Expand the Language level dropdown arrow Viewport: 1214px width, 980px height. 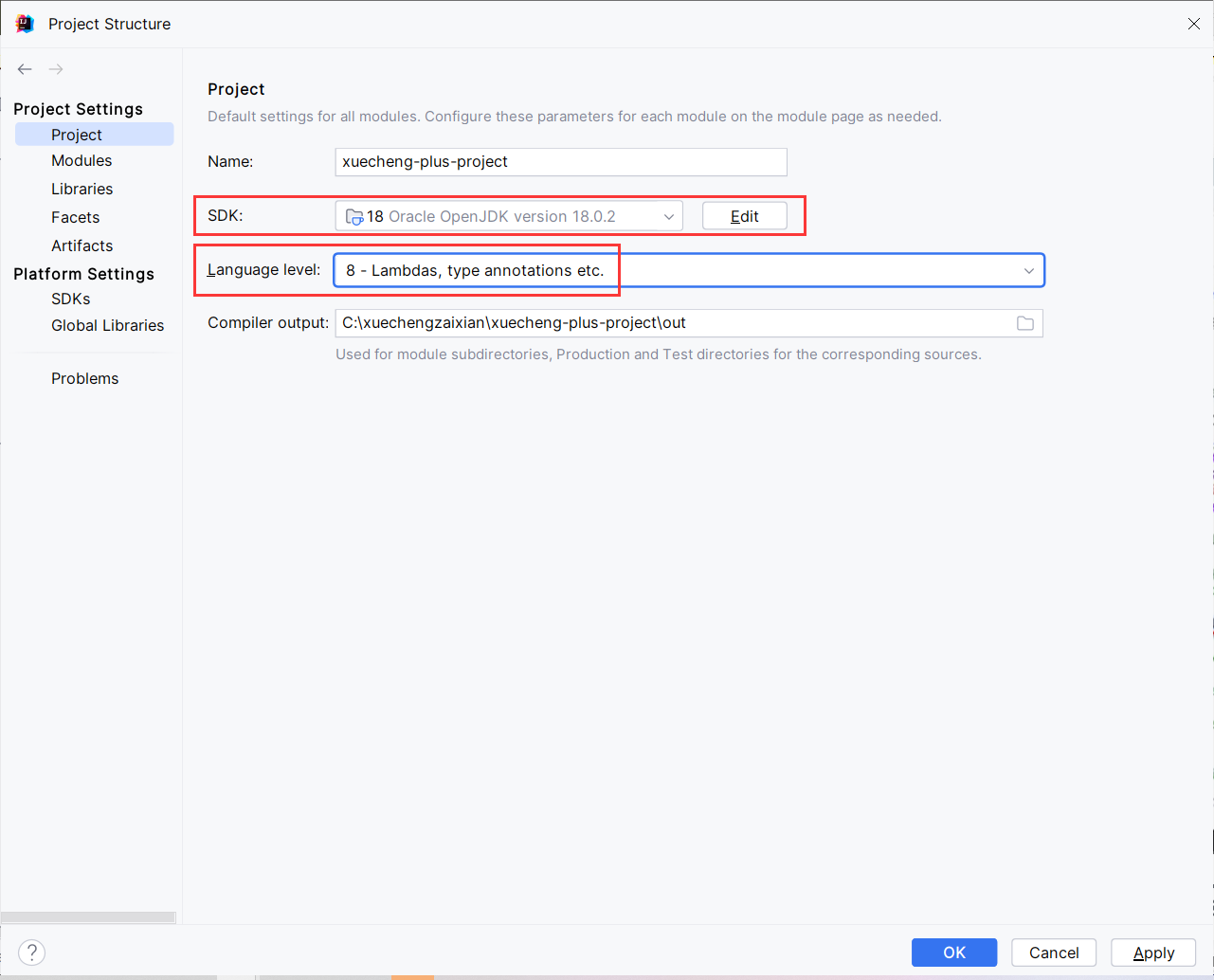[1029, 271]
